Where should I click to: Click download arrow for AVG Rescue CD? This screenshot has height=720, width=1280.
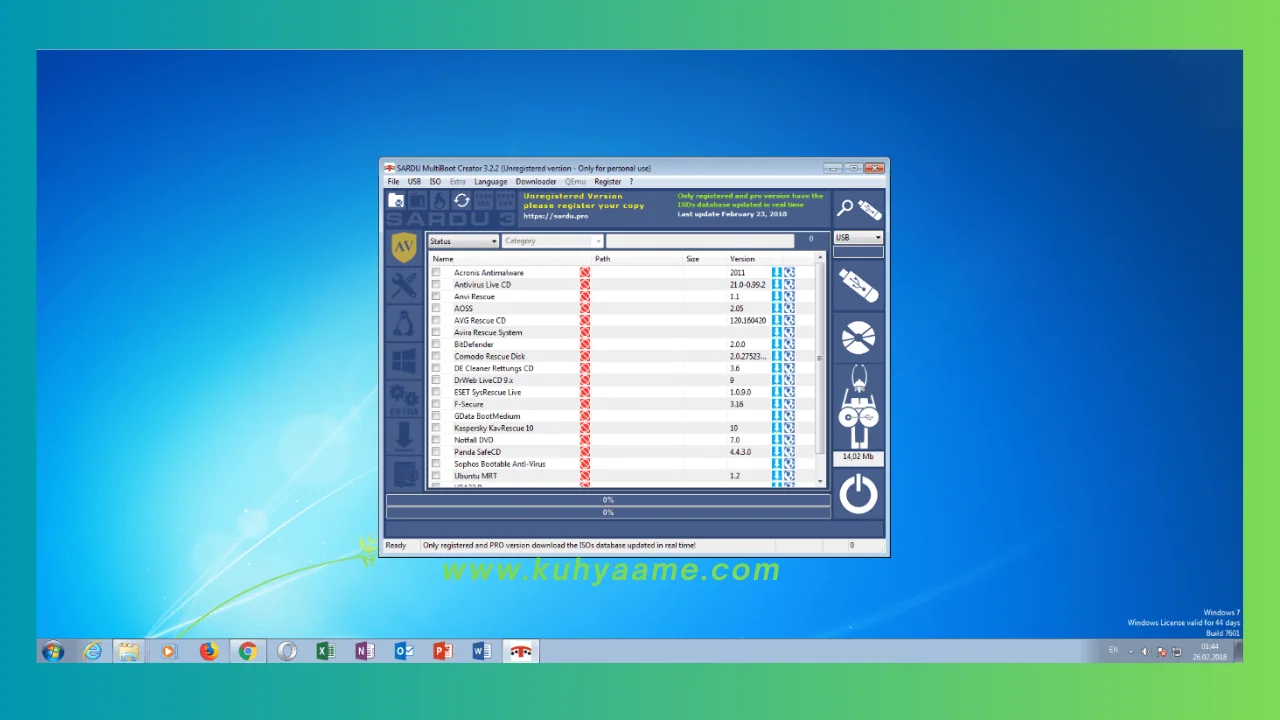[x=777, y=320]
